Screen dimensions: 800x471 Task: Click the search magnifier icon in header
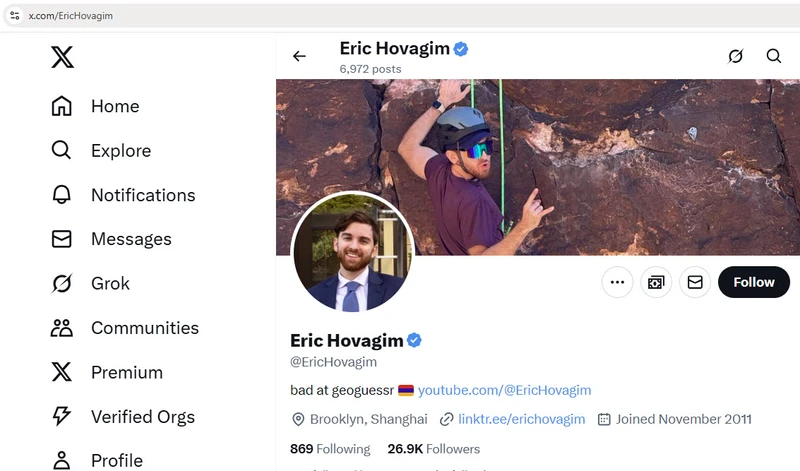tap(774, 56)
